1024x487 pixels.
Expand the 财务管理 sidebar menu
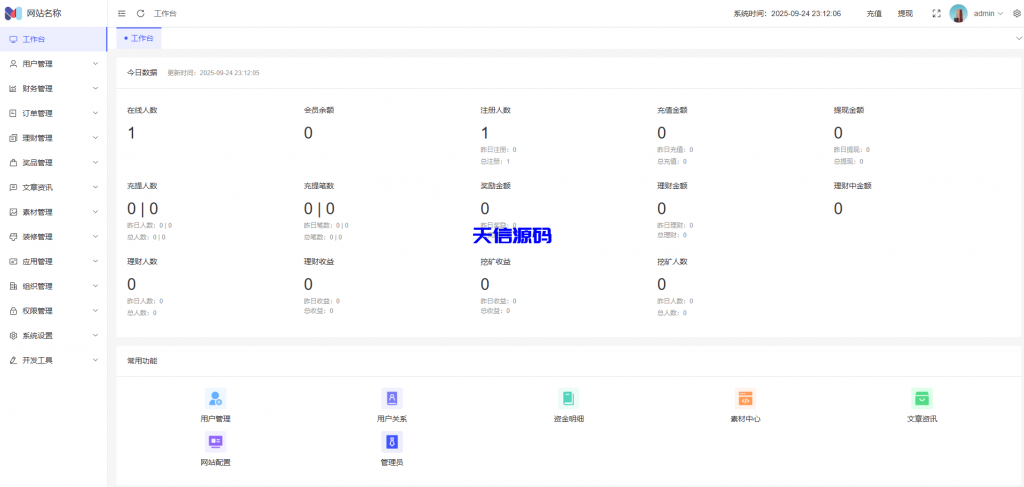click(53, 89)
